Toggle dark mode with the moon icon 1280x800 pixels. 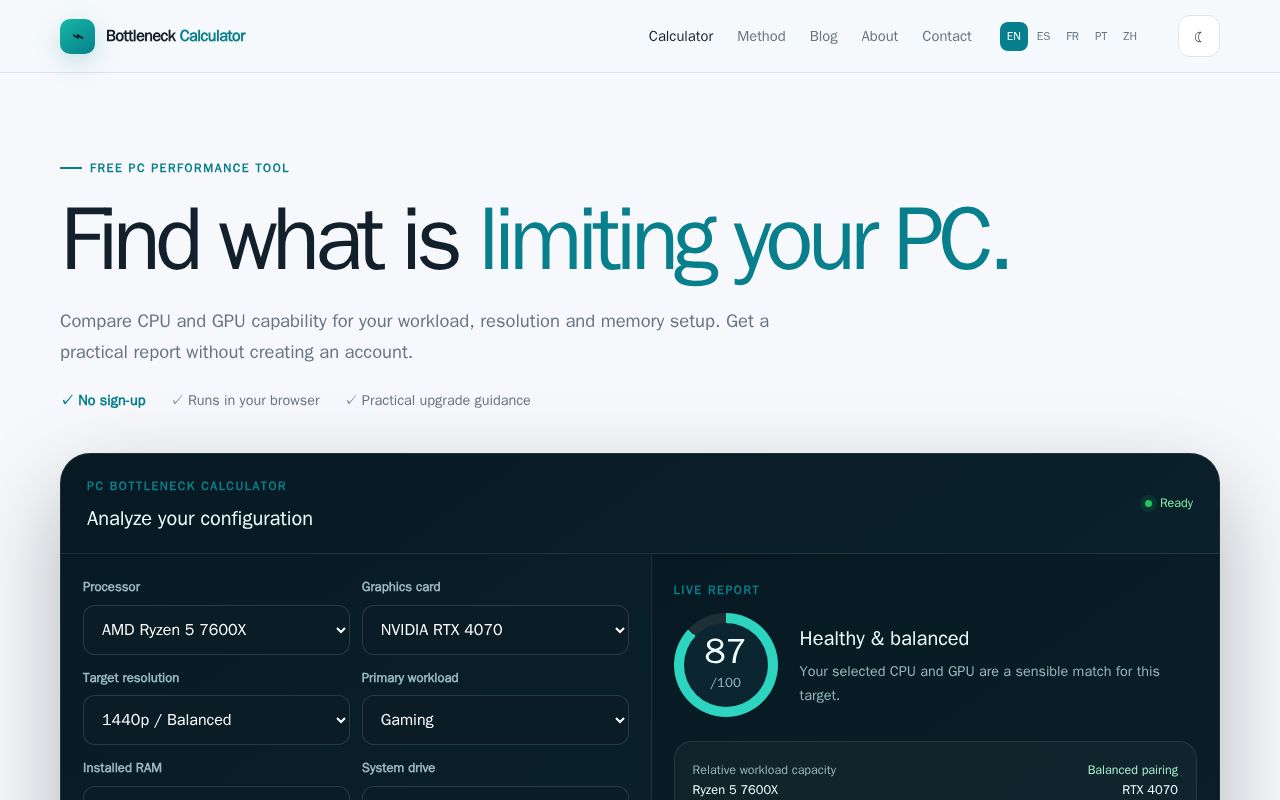click(x=1199, y=36)
